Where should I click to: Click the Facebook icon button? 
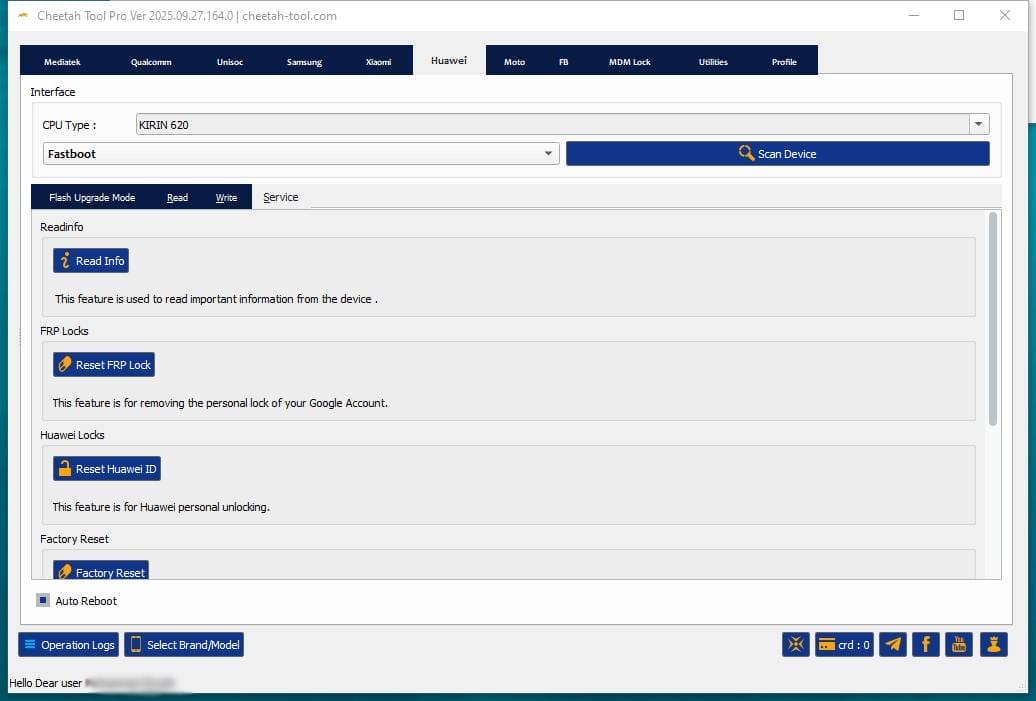pyautogui.click(x=926, y=645)
